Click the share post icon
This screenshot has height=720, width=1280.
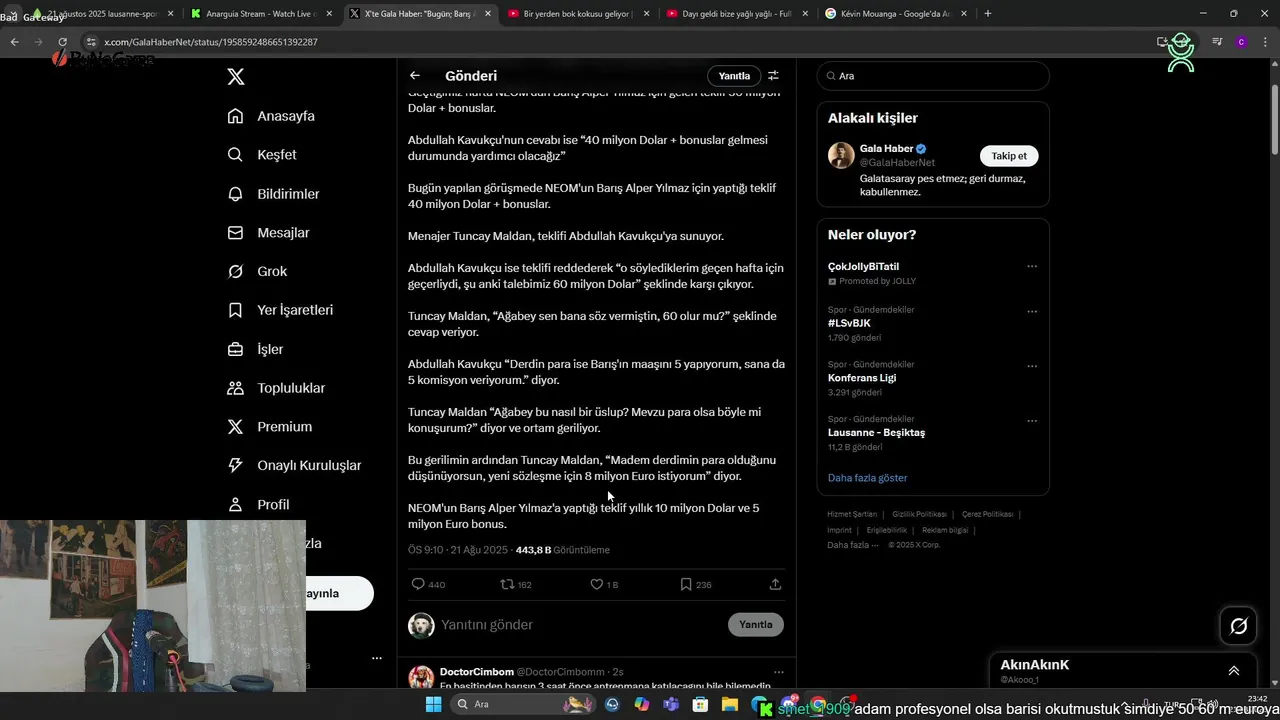(x=775, y=584)
